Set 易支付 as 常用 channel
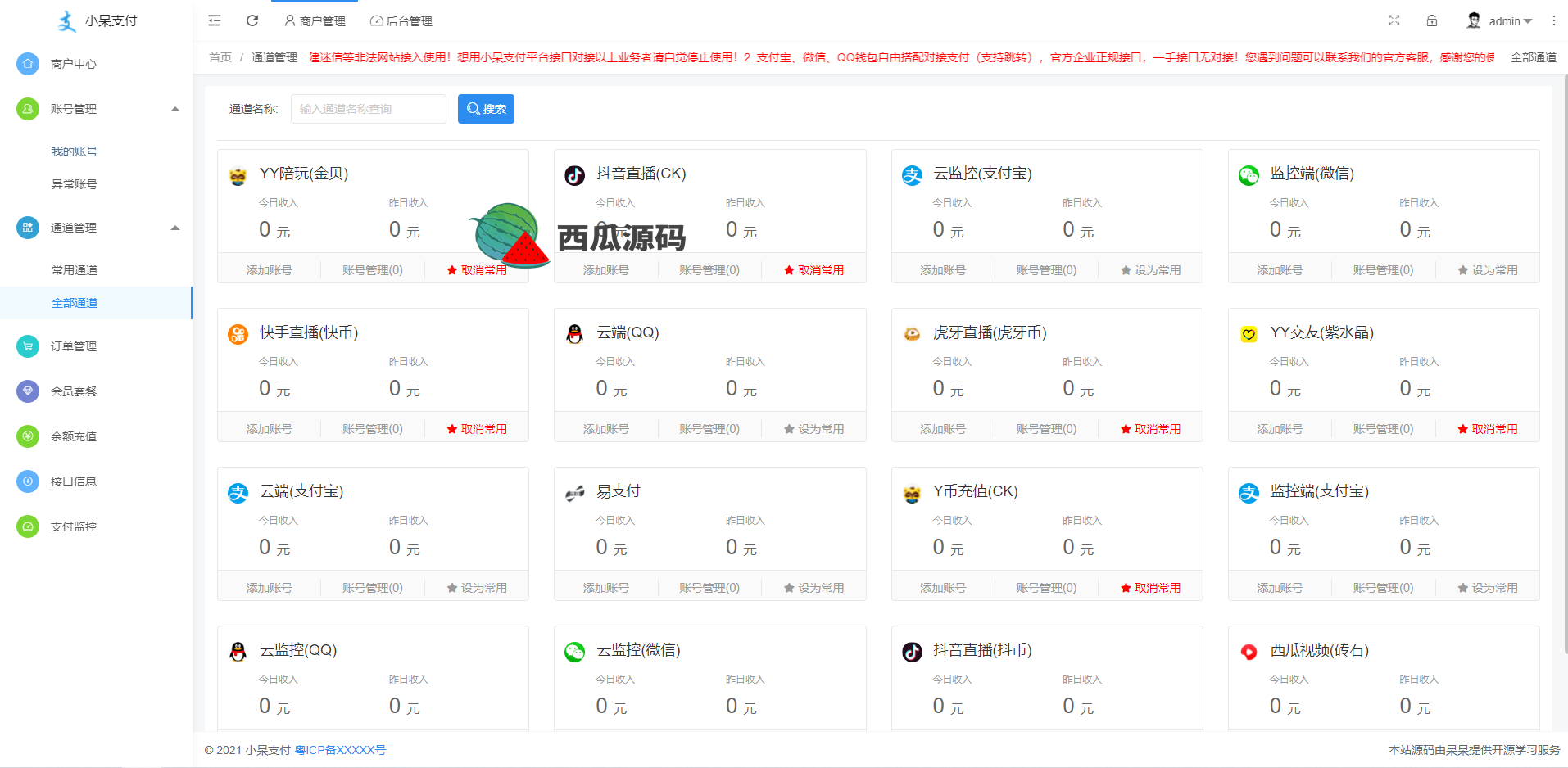Image resolution: width=1568 pixels, height=768 pixels. pyautogui.click(x=813, y=588)
